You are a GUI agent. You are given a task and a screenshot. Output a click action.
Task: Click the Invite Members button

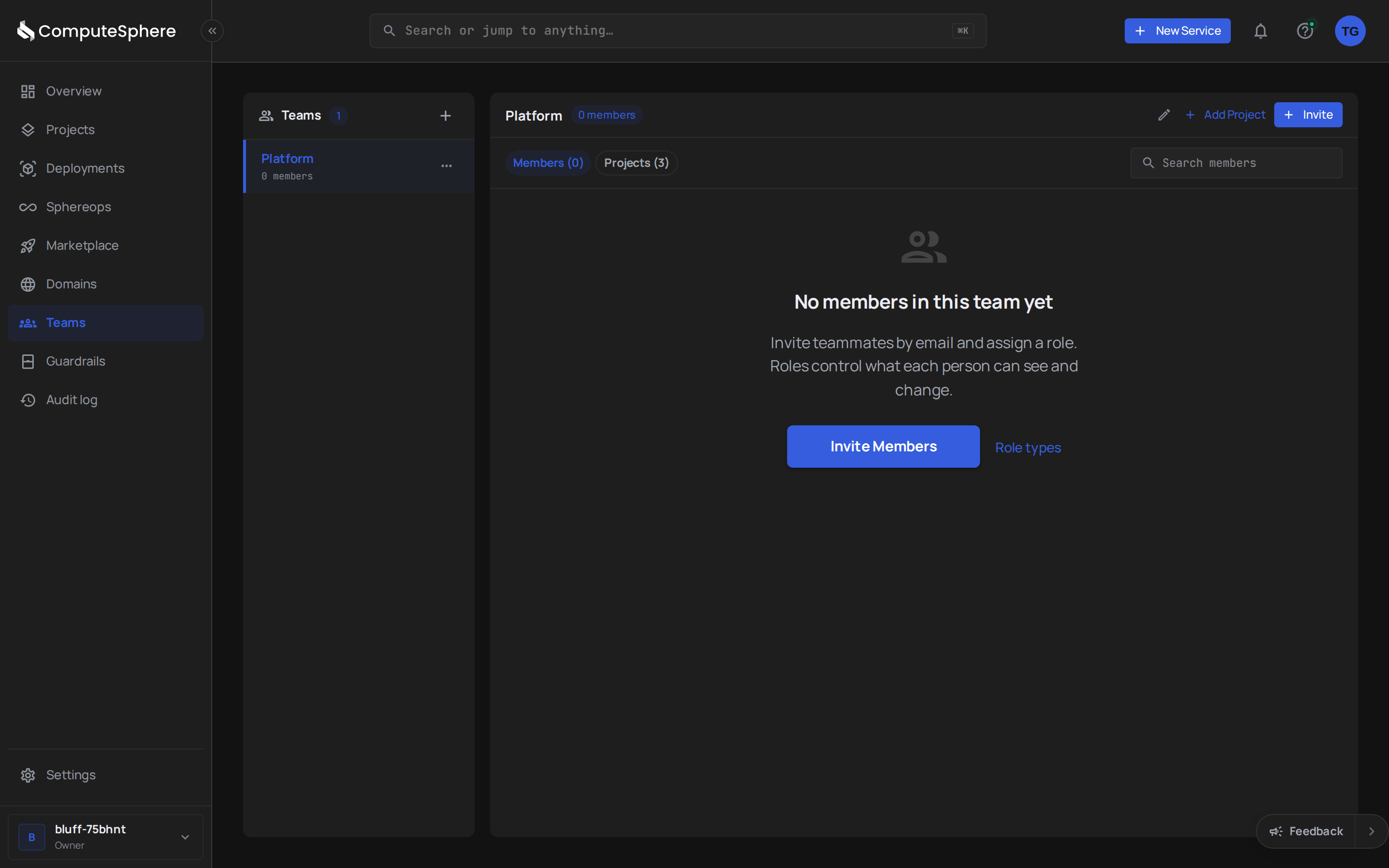(884, 447)
